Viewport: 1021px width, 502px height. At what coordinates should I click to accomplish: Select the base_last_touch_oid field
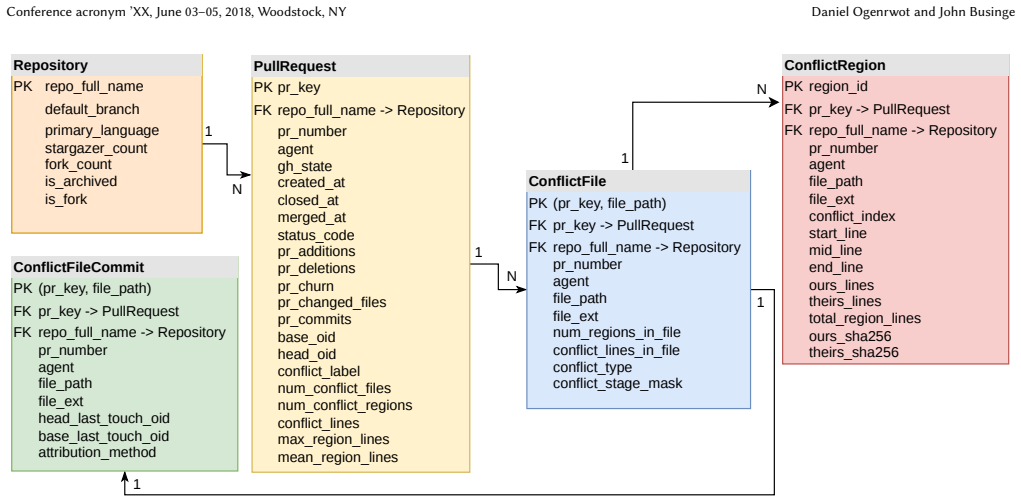[104, 436]
